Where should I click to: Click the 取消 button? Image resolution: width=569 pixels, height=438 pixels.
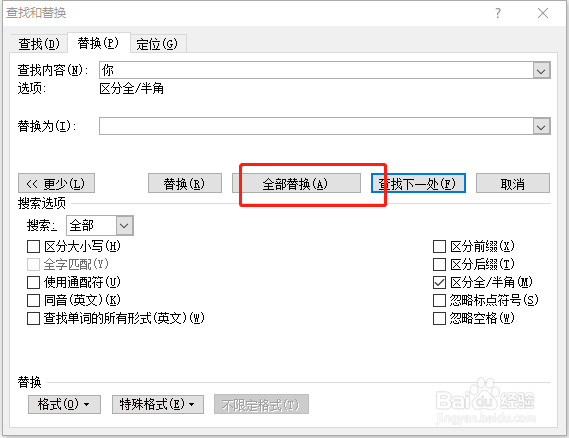click(x=513, y=184)
